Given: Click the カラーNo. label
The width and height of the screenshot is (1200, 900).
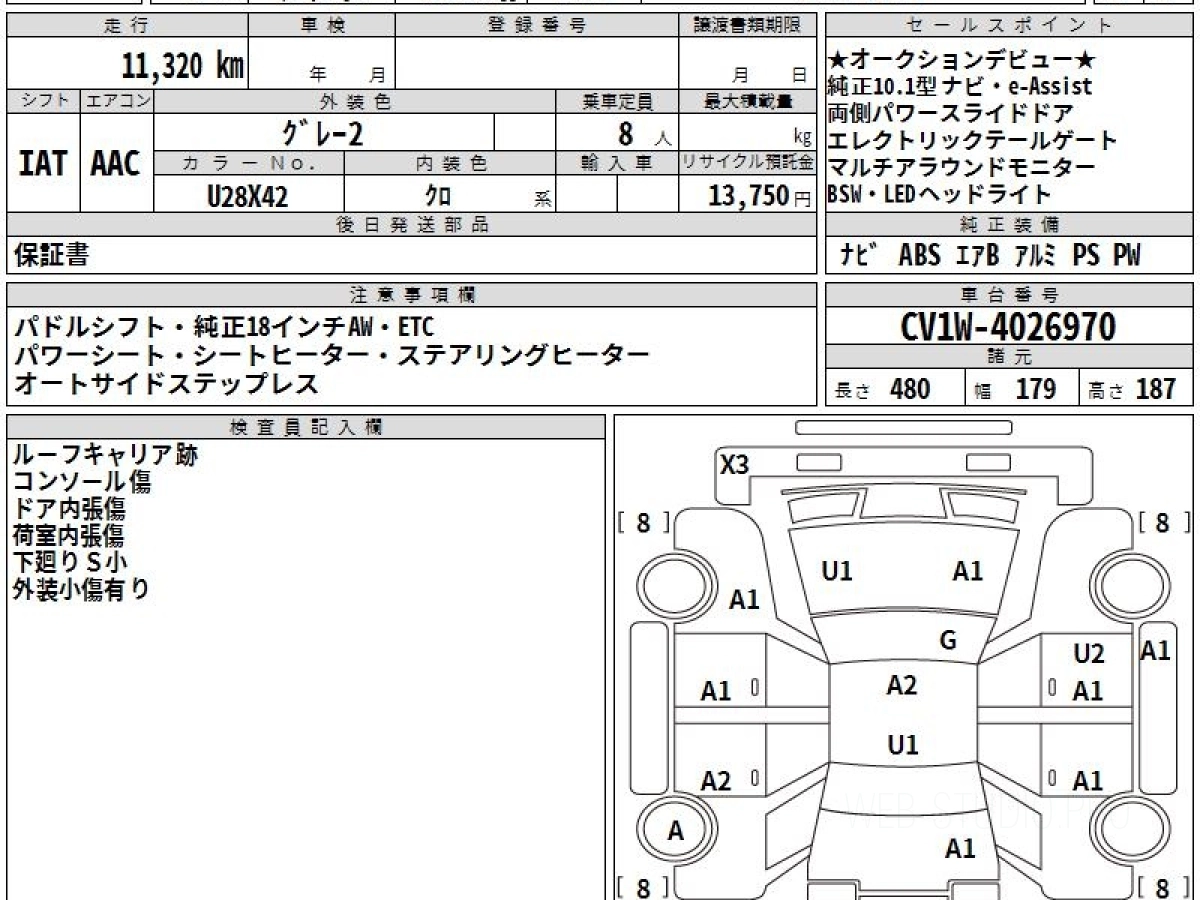Looking at the screenshot, I should (x=249, y=163).
